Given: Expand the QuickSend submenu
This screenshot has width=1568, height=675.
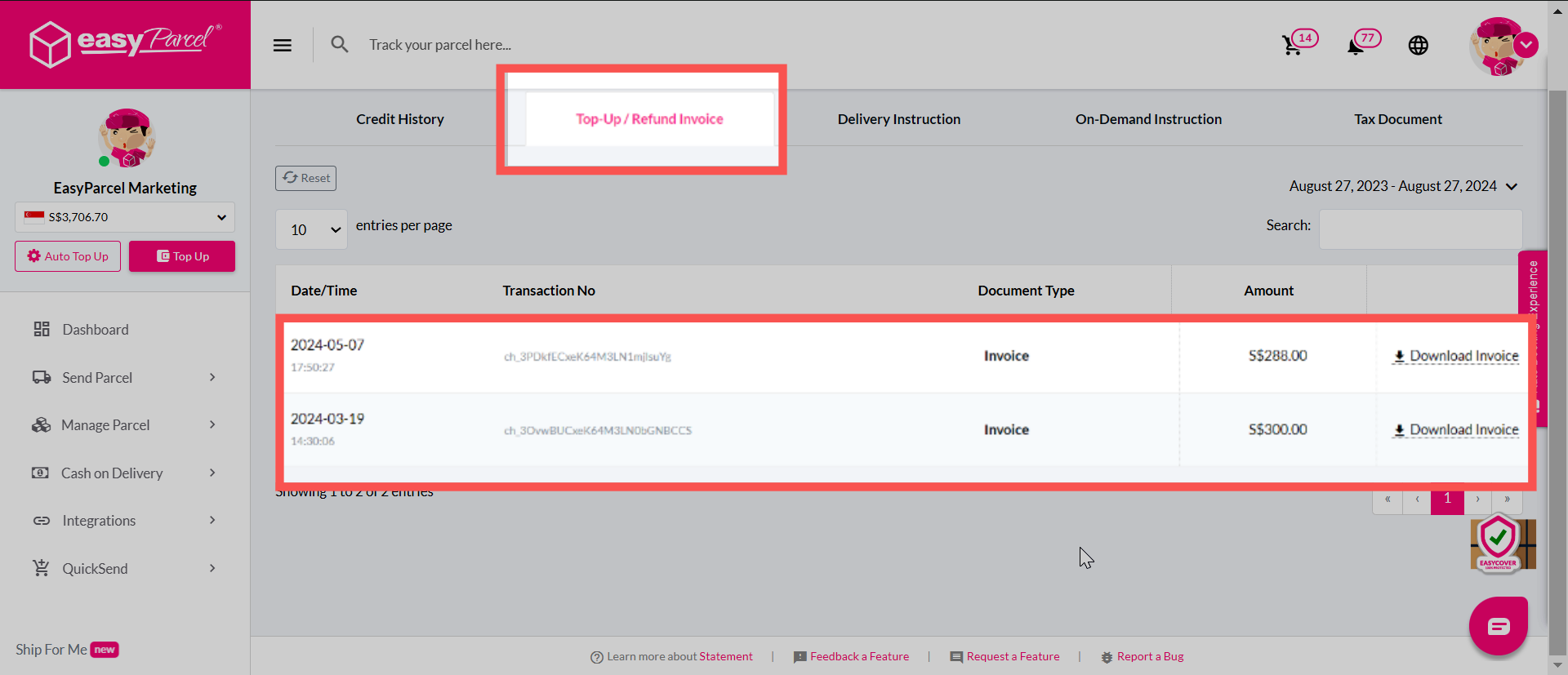Looking at the screenshot, I should [x=212, y=568].
